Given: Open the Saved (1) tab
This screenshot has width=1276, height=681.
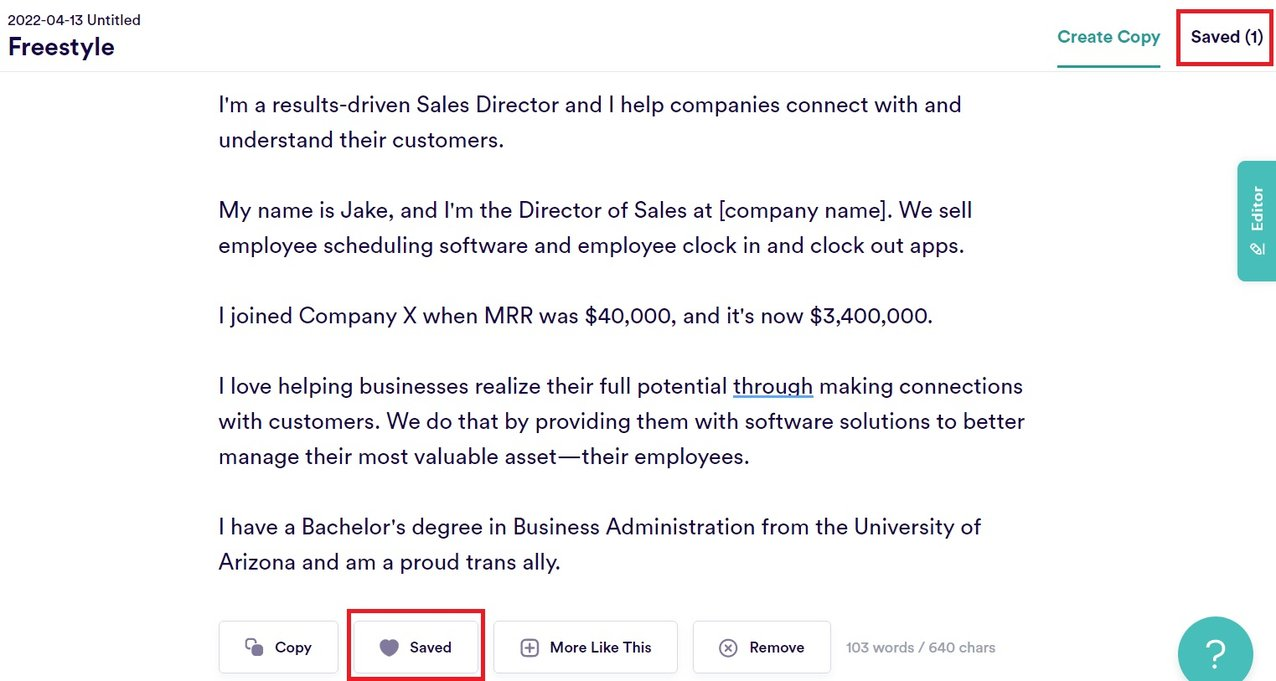Looking at the screenshot, I should click(x=1226, y=37).
